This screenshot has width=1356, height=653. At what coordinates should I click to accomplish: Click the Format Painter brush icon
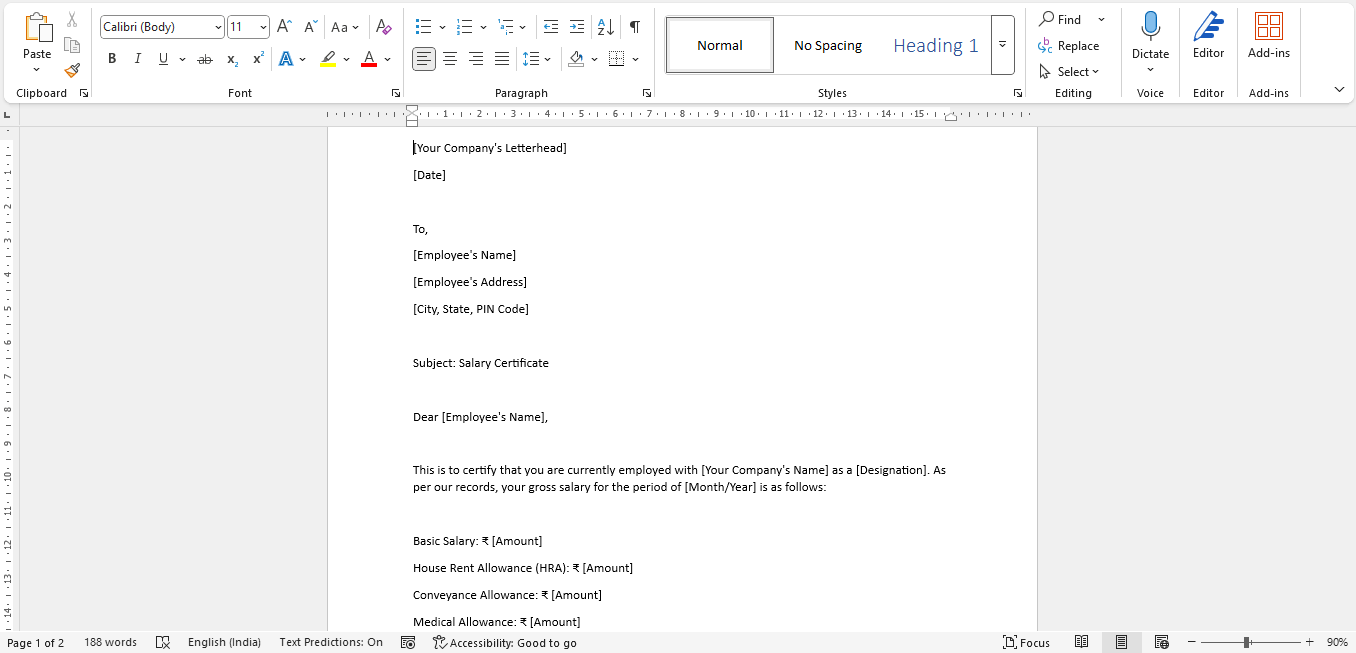pyautogui.click(x=72, y=70)
